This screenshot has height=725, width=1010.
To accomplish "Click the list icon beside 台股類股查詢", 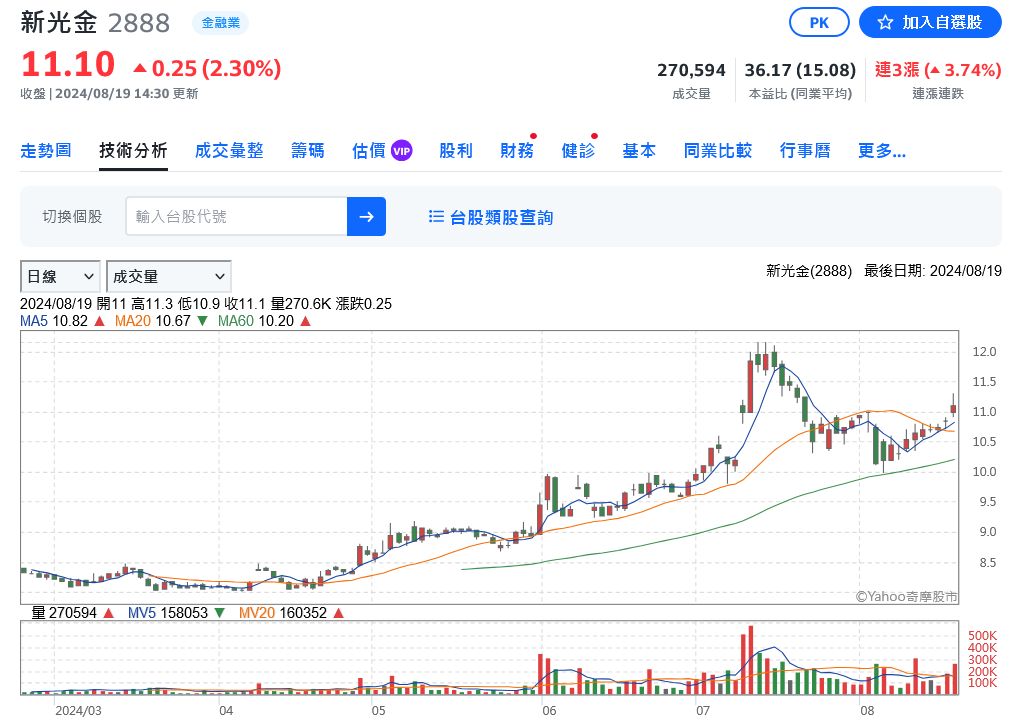I will (436, 216).
